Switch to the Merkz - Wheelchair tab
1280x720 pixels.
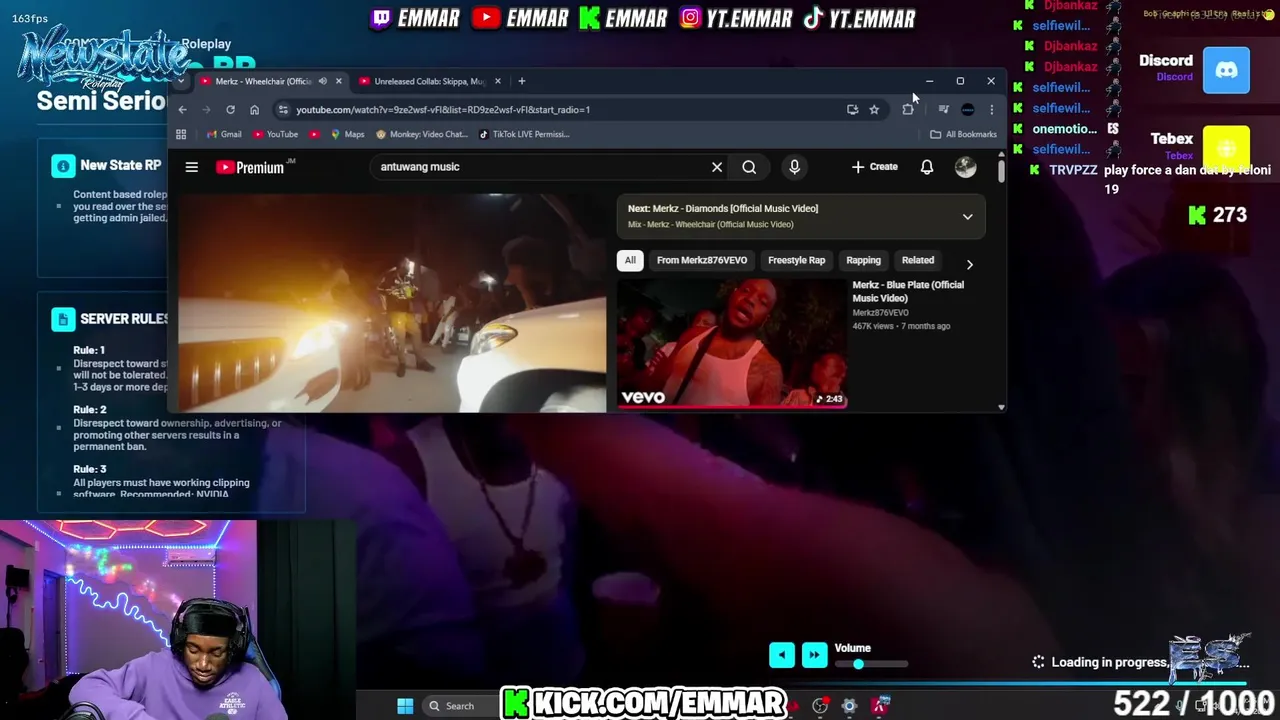(270, 81)
